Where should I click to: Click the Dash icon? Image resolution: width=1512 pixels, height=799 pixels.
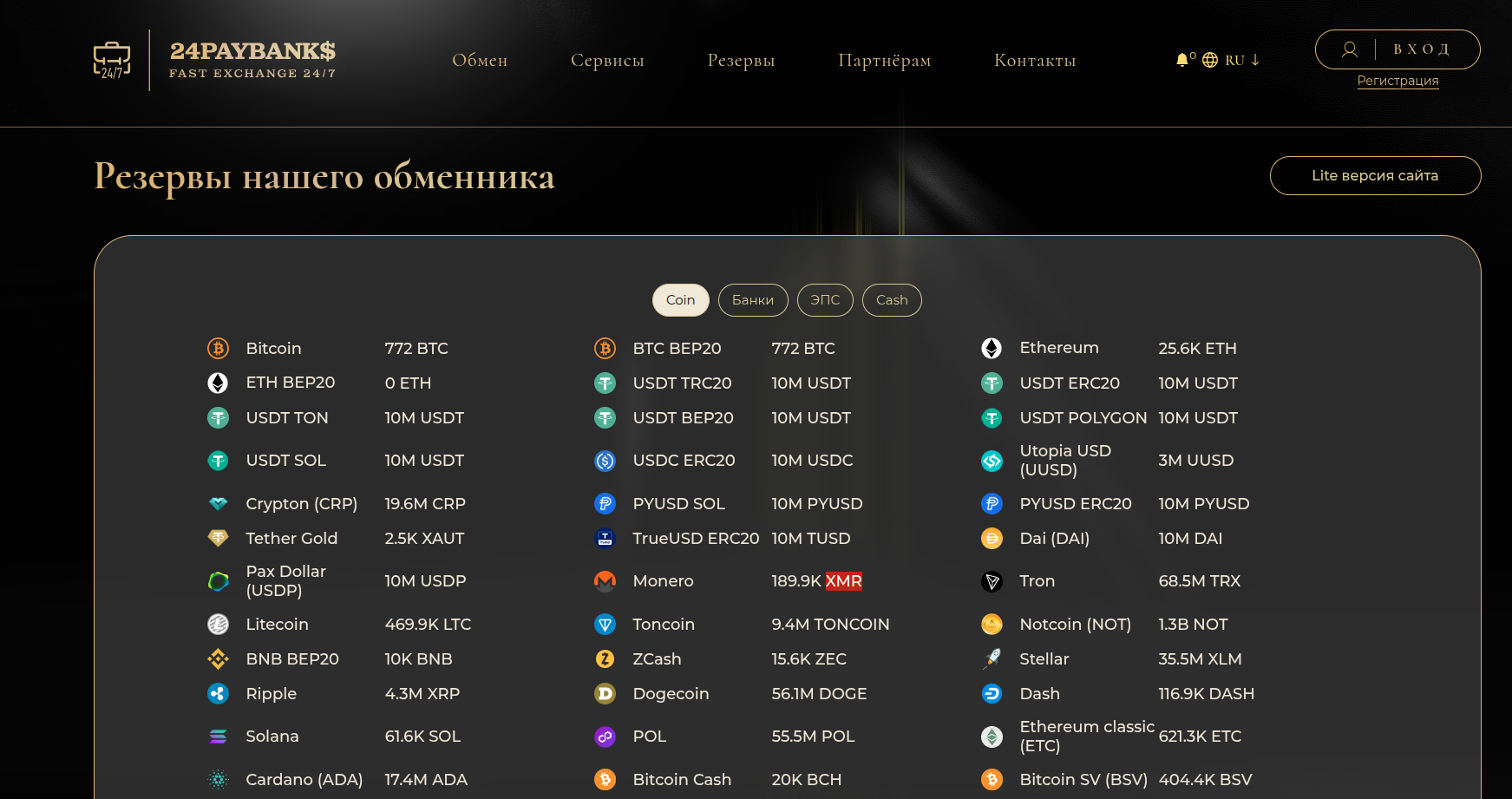(992, 693)
